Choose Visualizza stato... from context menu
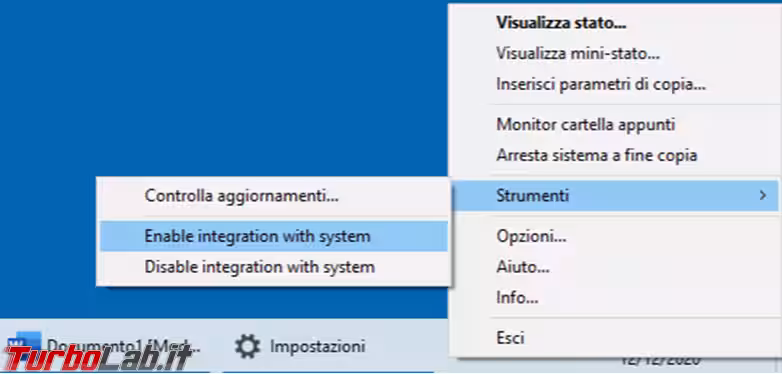Image resolution: width=782 pixels, height=374 pixels. [612, 22]
